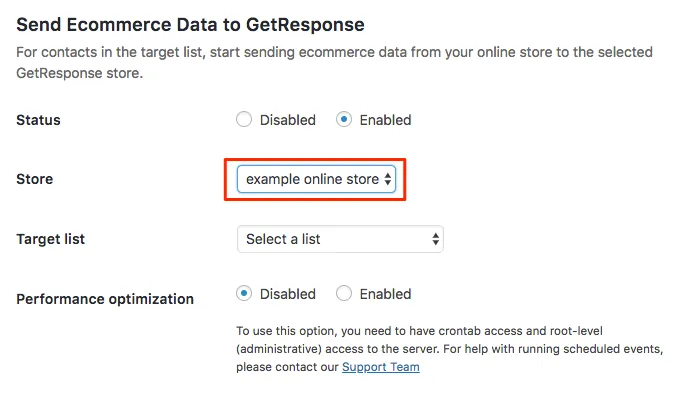Click the 'Status' field label
This screenshot has height=401, width=683.
coord(38,120)
